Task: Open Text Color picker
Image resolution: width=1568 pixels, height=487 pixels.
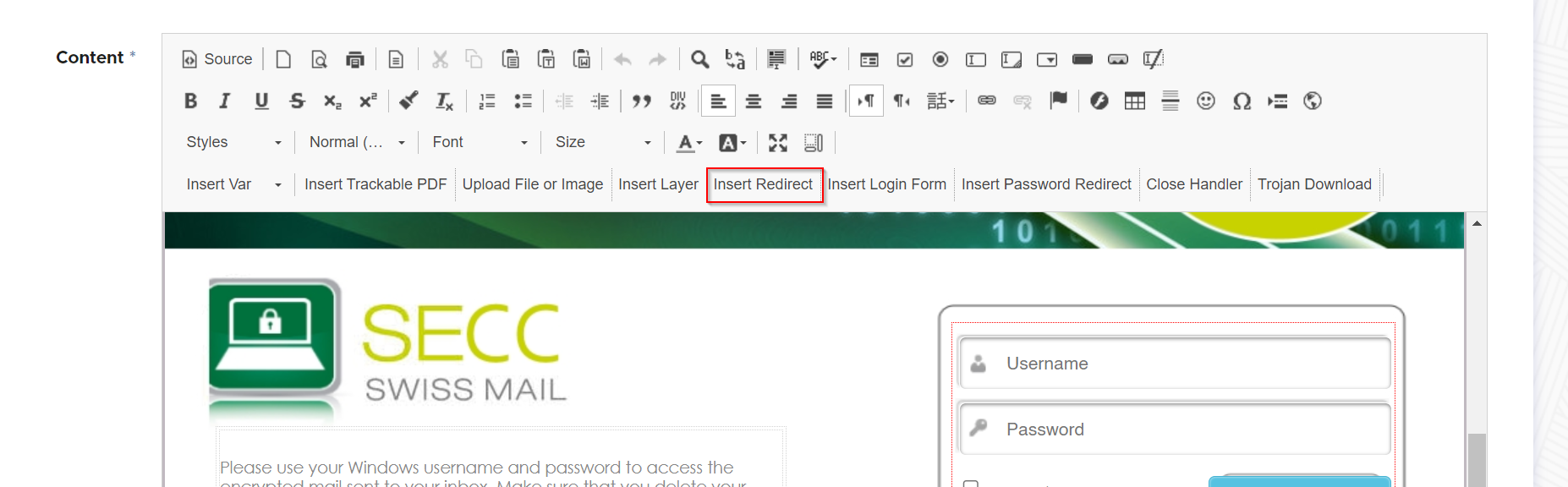Action: 689,143
